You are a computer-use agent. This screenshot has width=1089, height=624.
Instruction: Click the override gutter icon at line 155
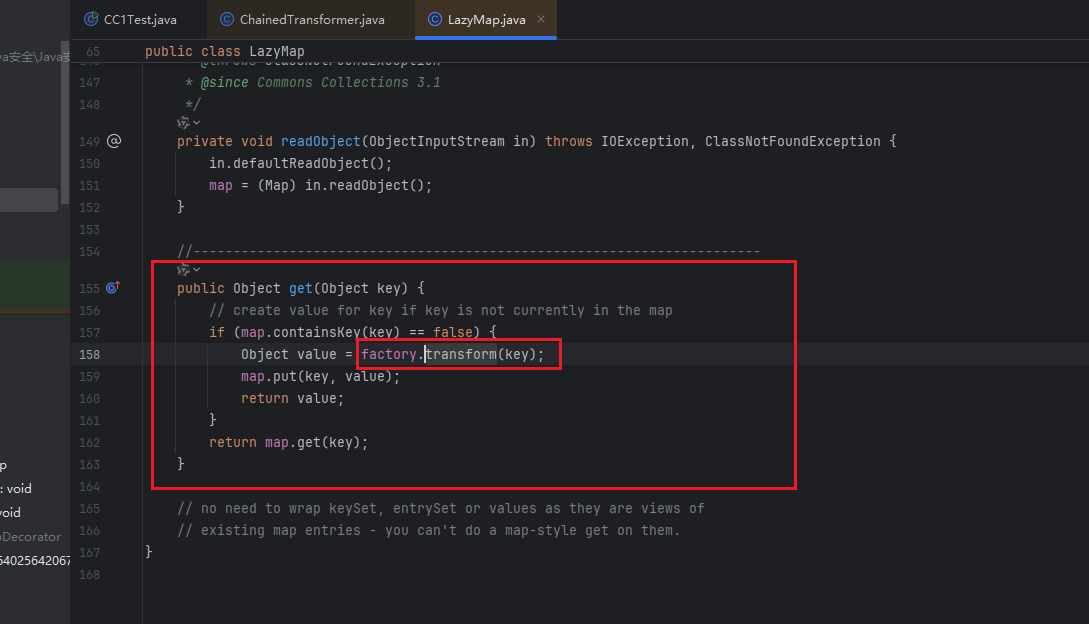click(x=113, y=288)
